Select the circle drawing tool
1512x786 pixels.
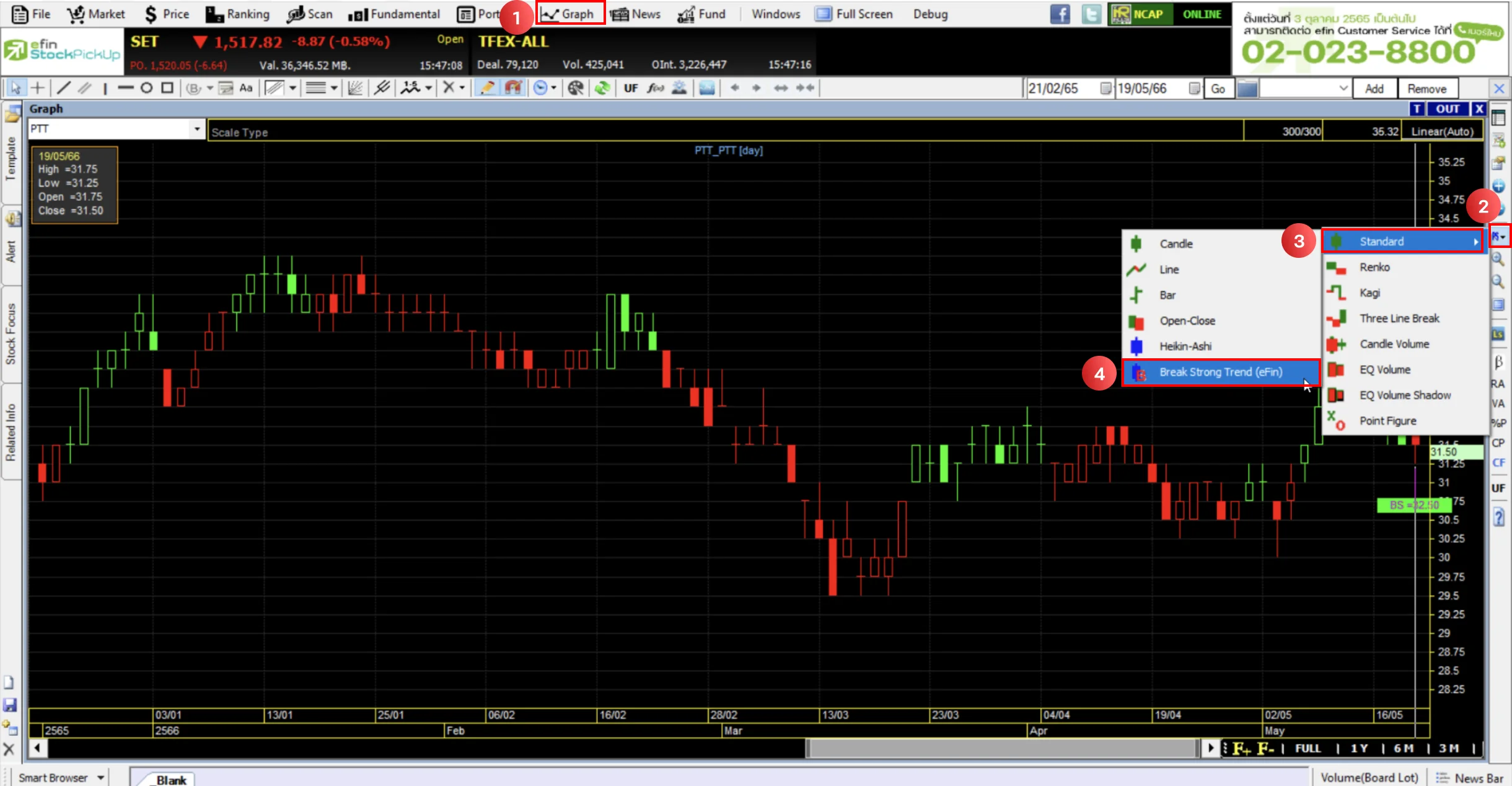pyautogui.click(x=146, y=88)
